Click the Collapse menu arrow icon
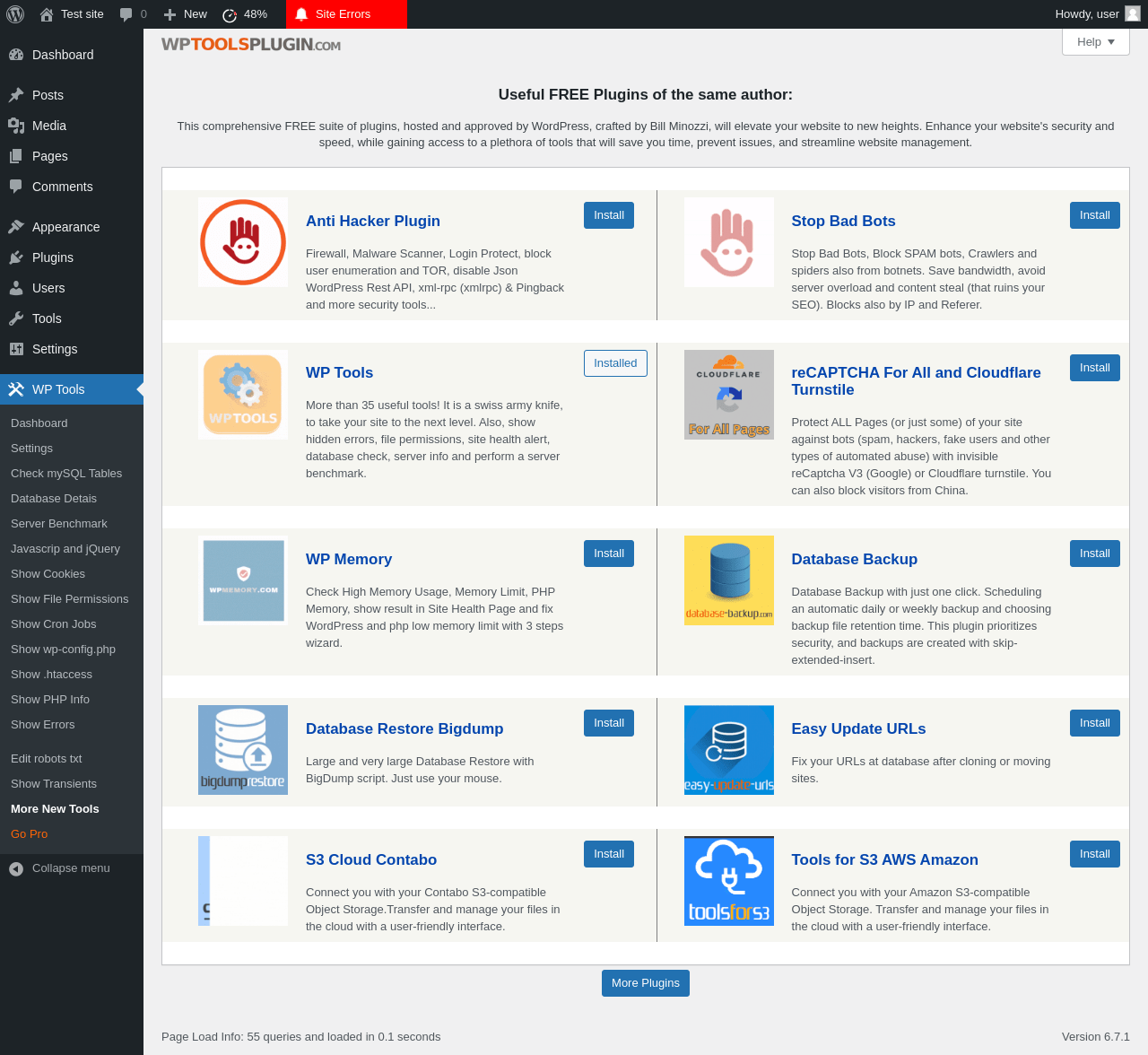The width and height of the screenshot is (1148, 1055). [x=16, y=868]
